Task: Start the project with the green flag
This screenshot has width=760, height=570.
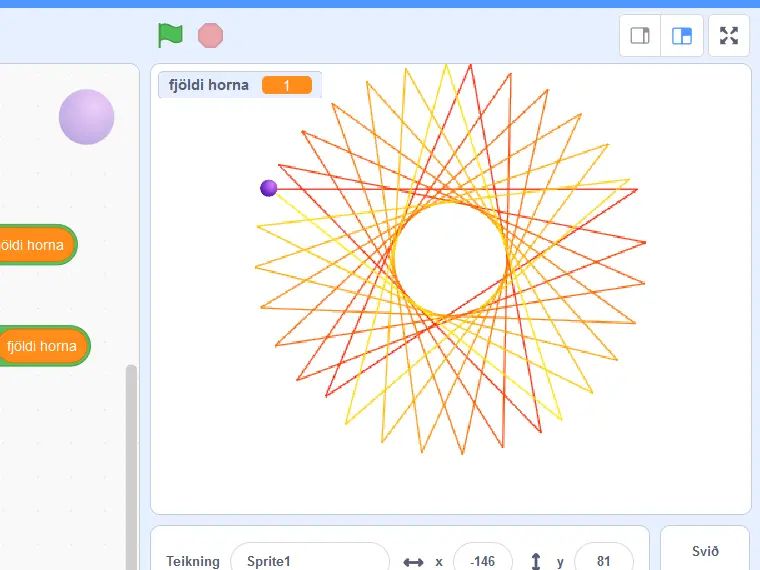Action: pyautogui.click(x=170, y=35)
